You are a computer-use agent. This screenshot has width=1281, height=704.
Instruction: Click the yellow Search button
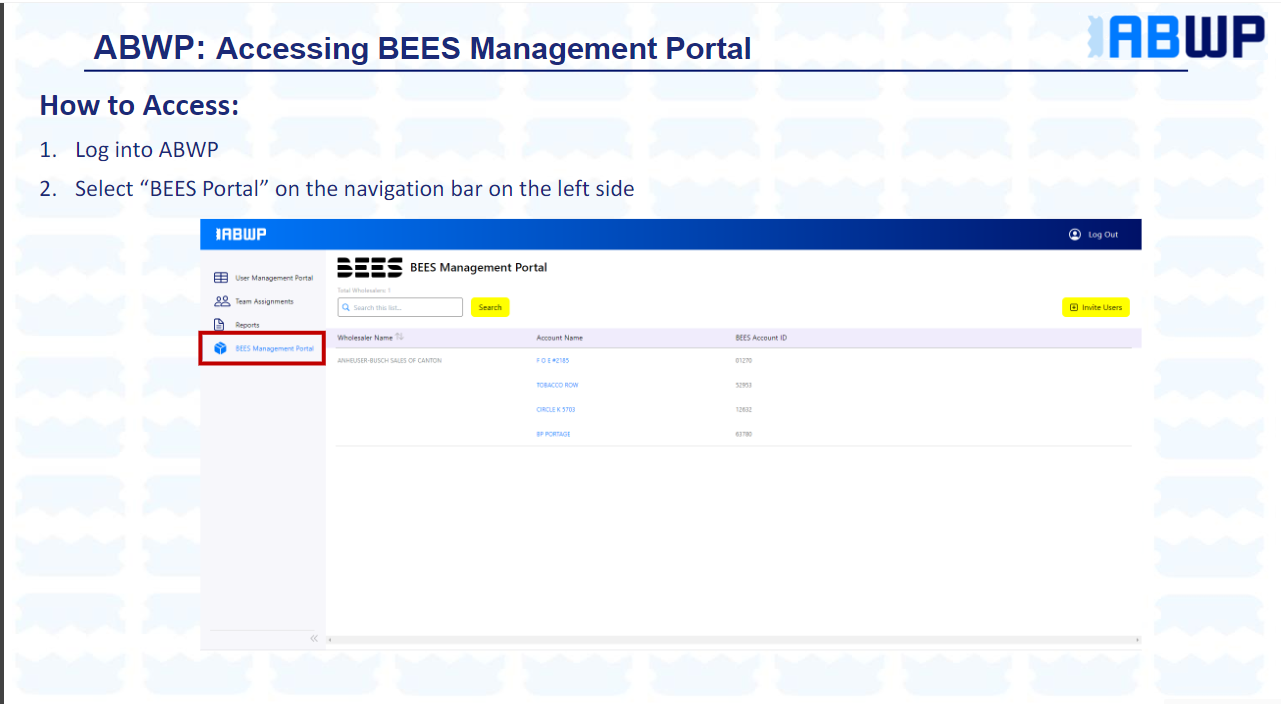coord(490,307)
